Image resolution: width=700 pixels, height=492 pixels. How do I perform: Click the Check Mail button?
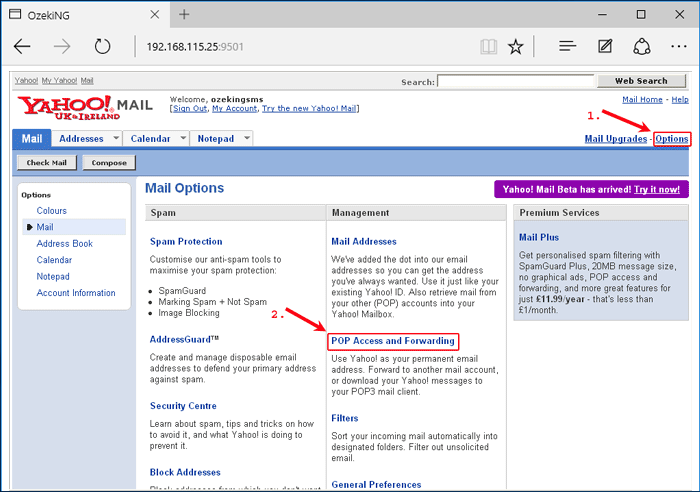47,163
